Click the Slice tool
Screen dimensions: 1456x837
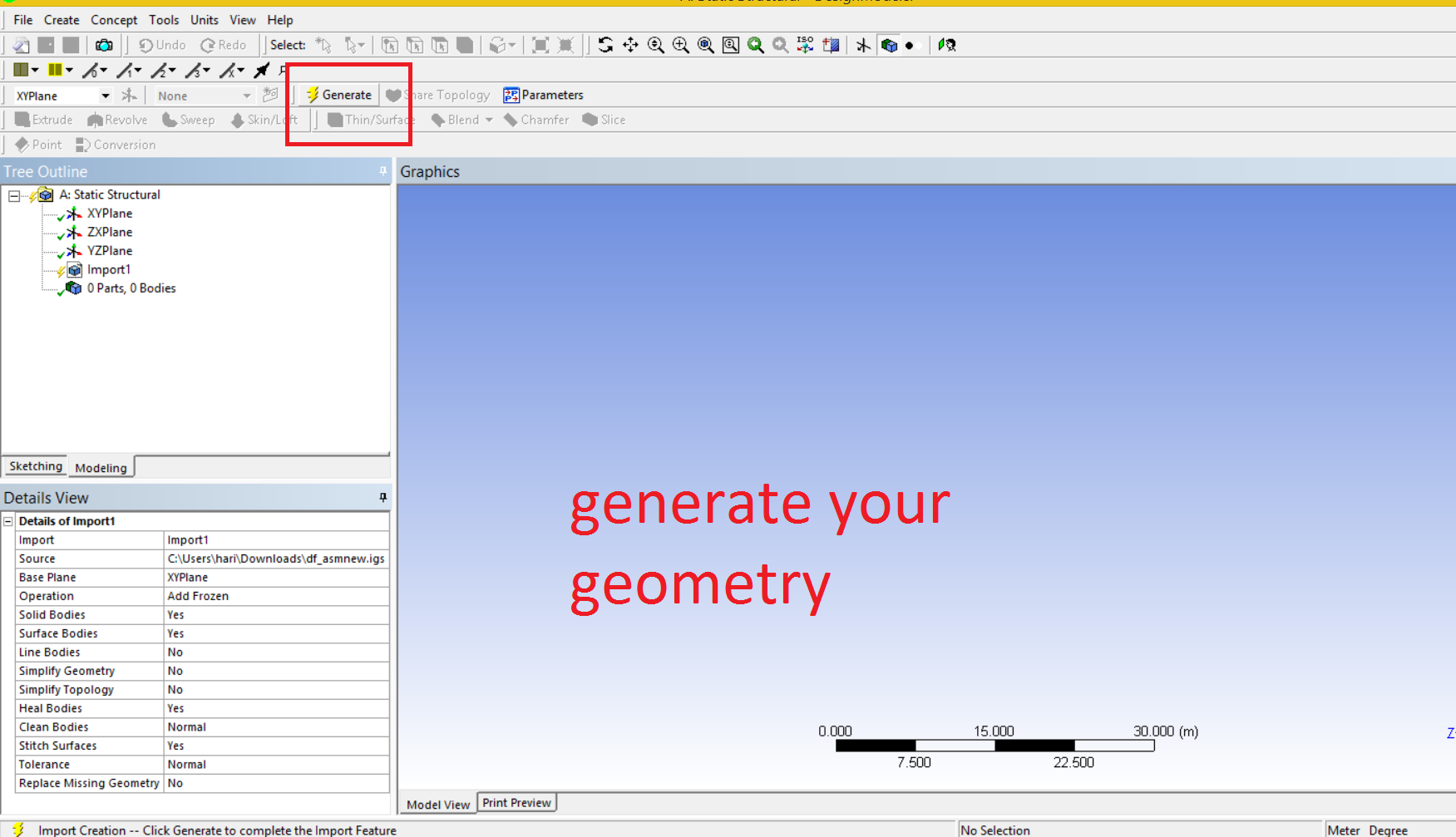pyautogui.click(x=605, y=120)
